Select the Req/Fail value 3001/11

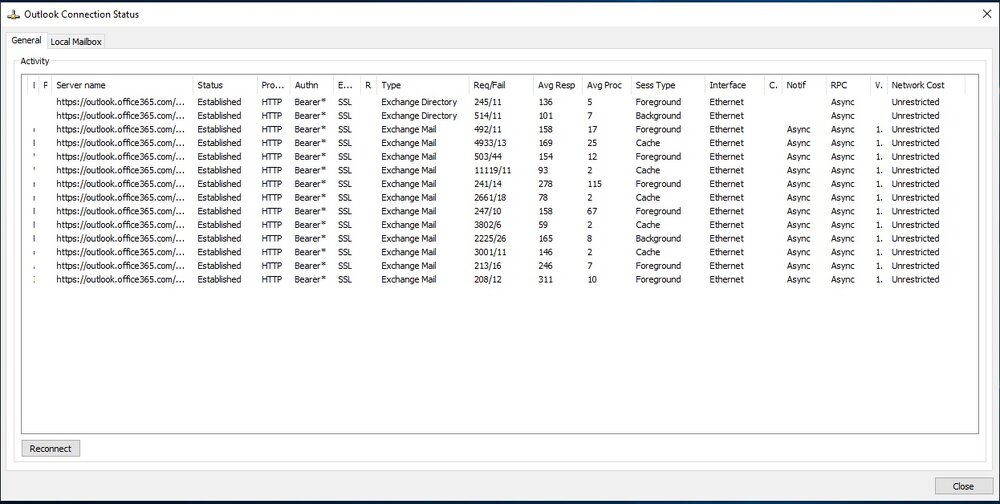coord(490,252)
